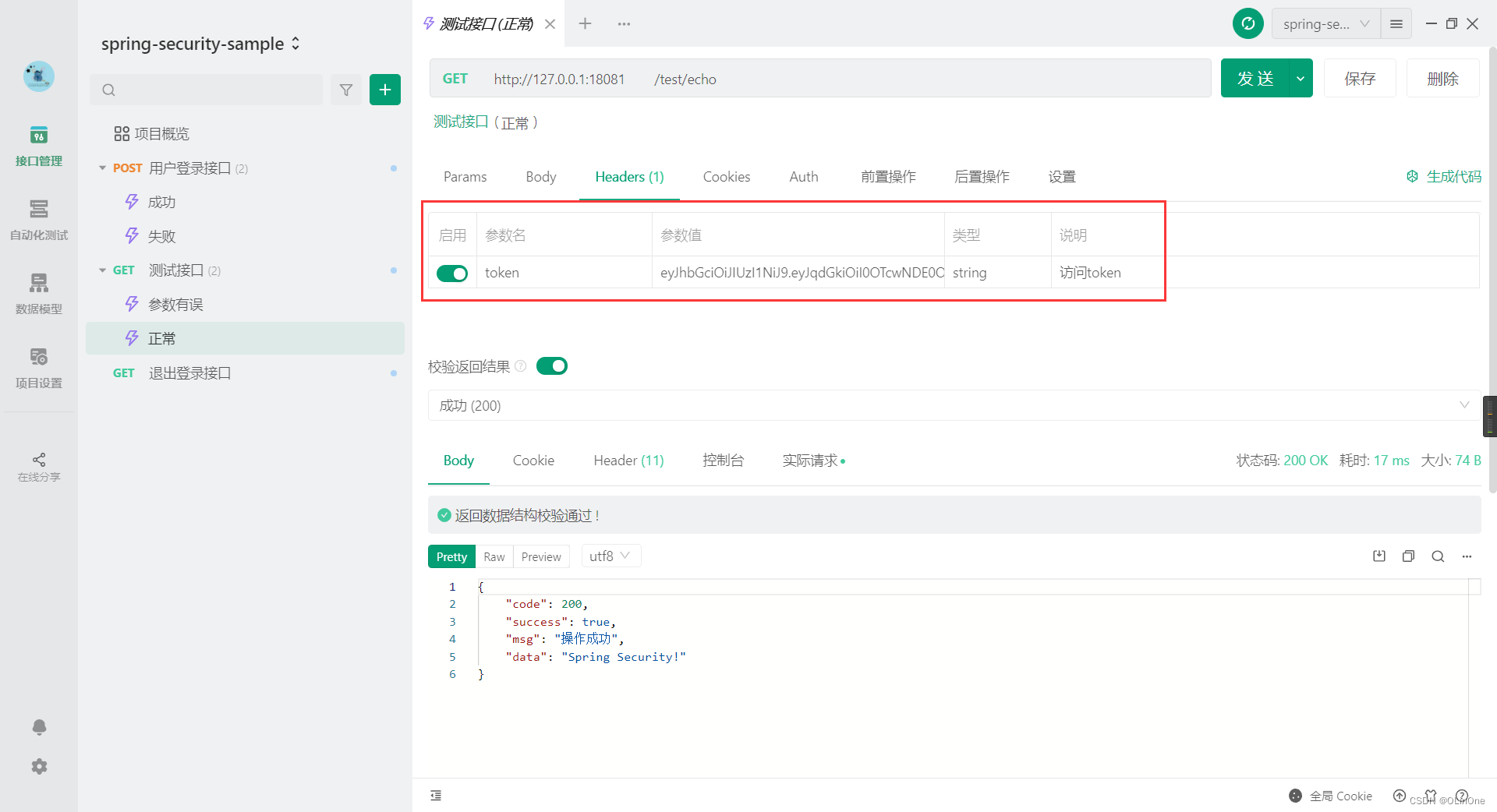The image size is (1497, 812).
Task: Open the utf8 encoding dropdown
Action: [x=610, y=556]
